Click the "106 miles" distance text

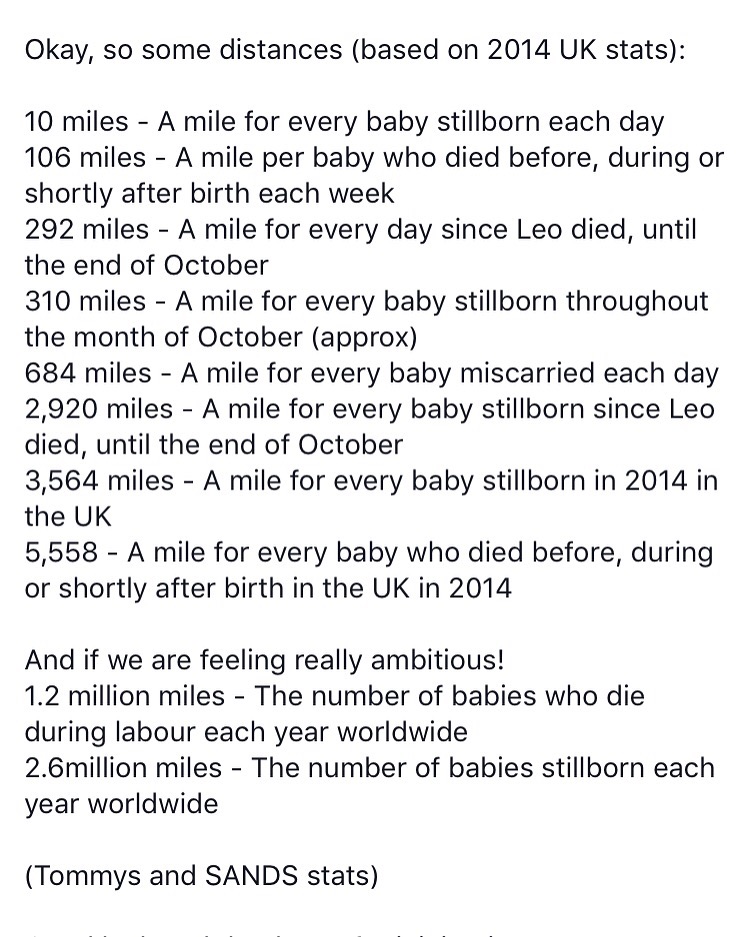tap(89, 158)
